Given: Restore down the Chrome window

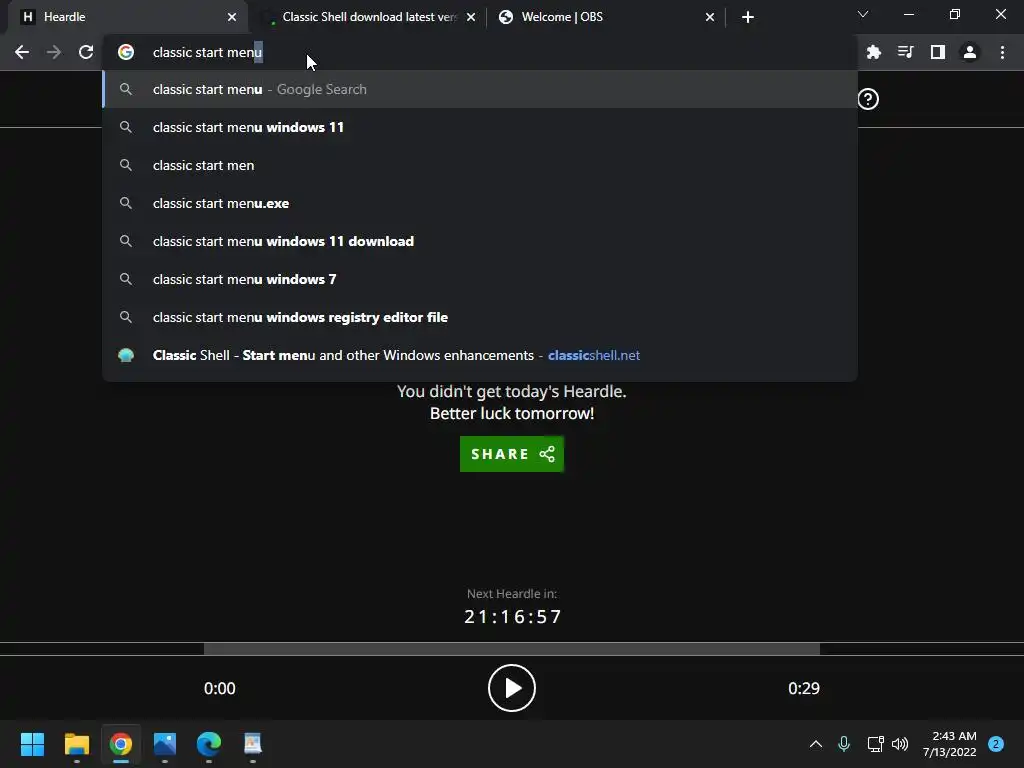Looking at the screenshot, I should 955,14.
